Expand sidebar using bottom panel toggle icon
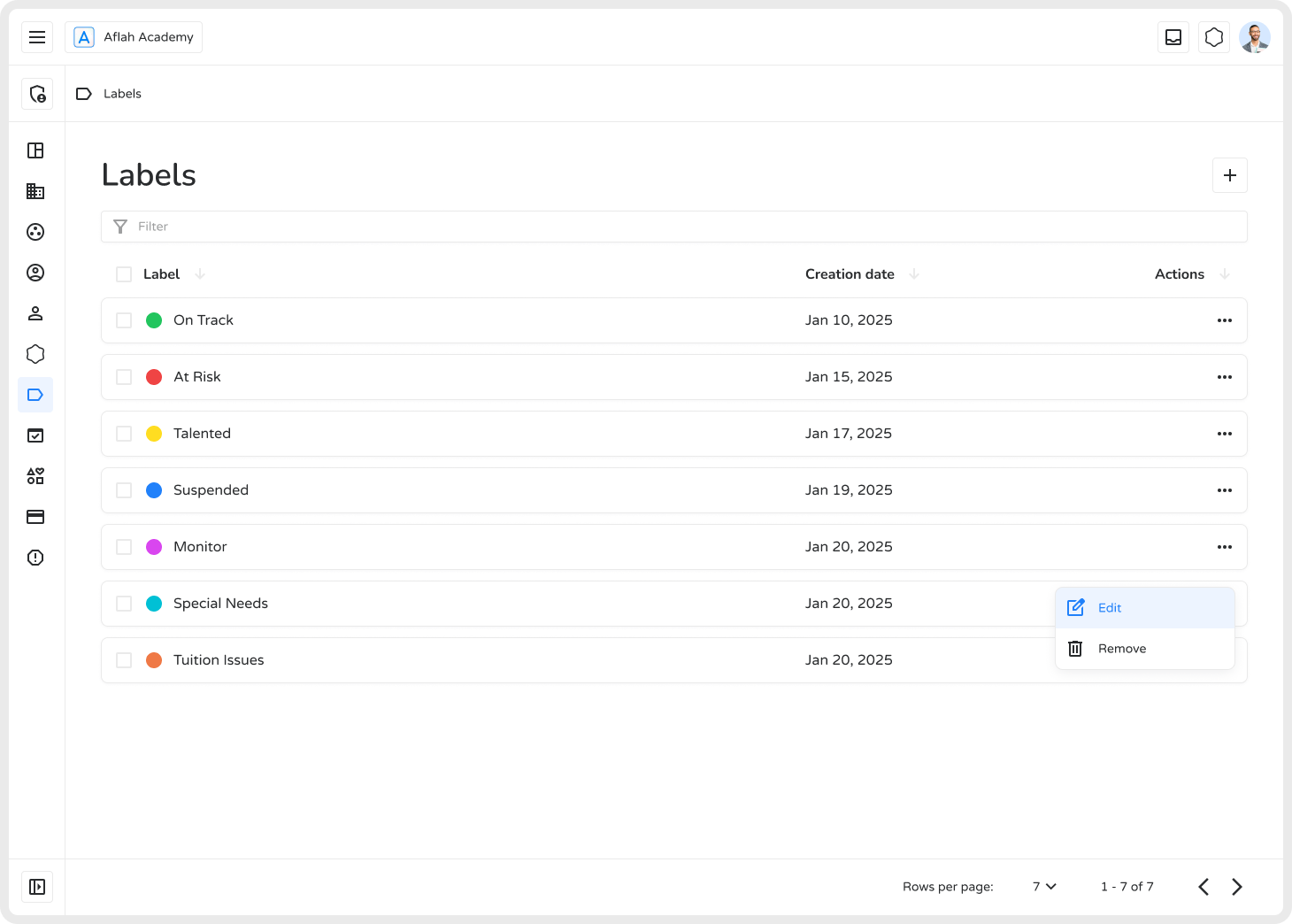Screen dimensions: 1292x924 tap(37, 887)
